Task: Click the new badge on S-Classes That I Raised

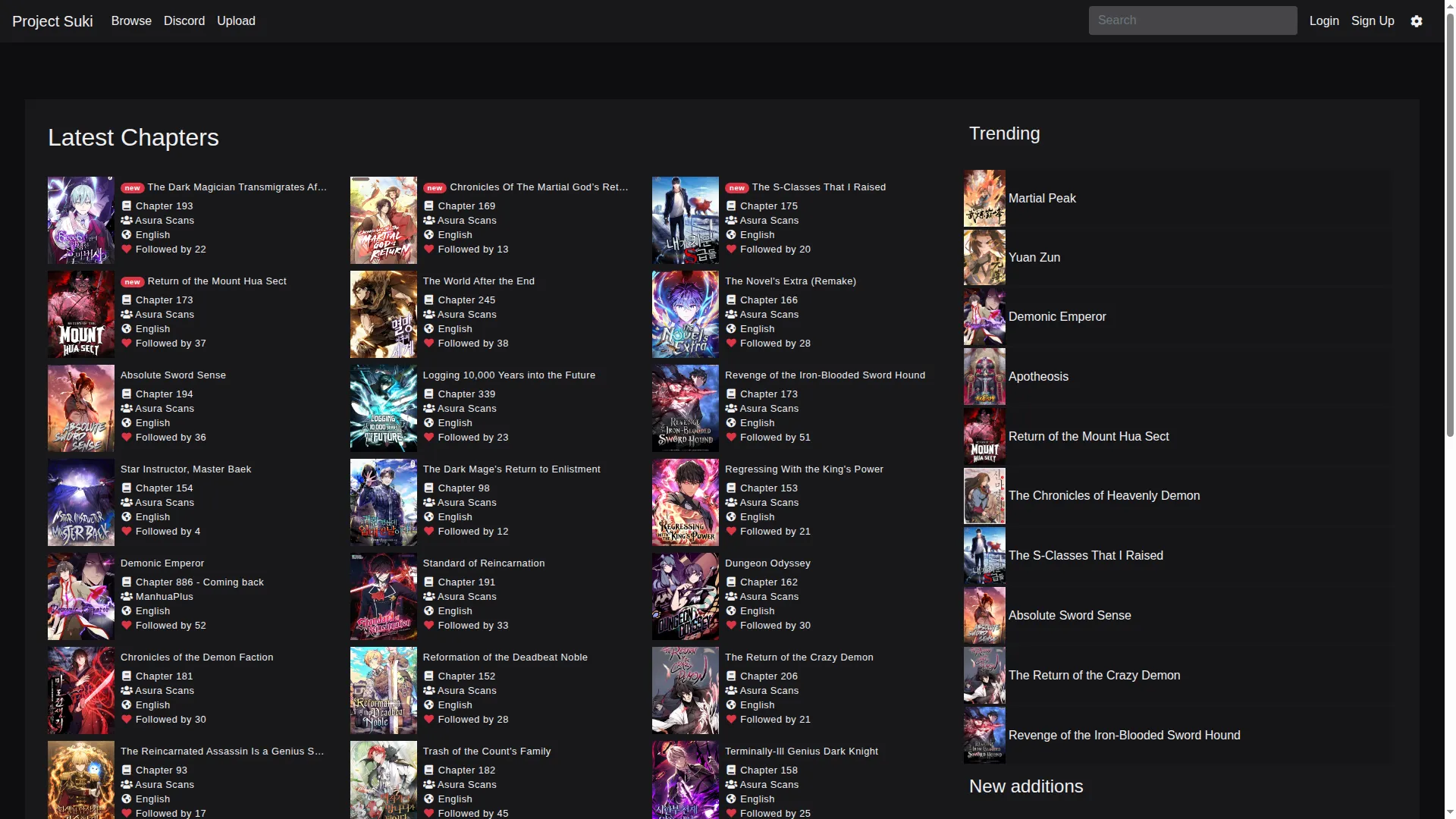Action: (736, 188)
